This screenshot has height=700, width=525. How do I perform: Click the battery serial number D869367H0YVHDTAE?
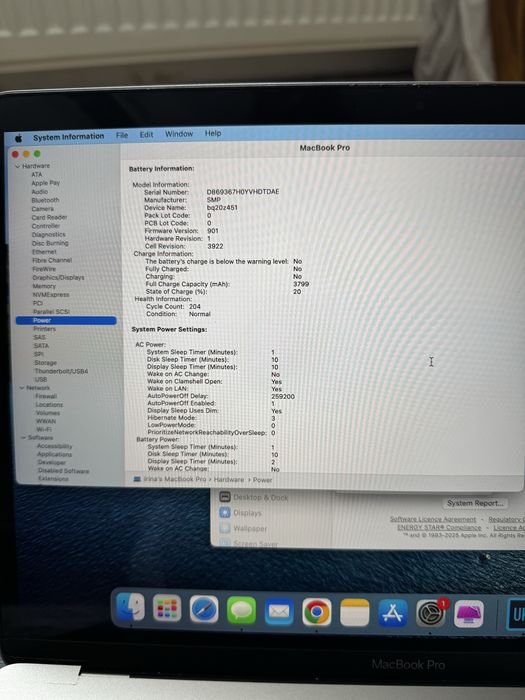(x=243, y=192)
